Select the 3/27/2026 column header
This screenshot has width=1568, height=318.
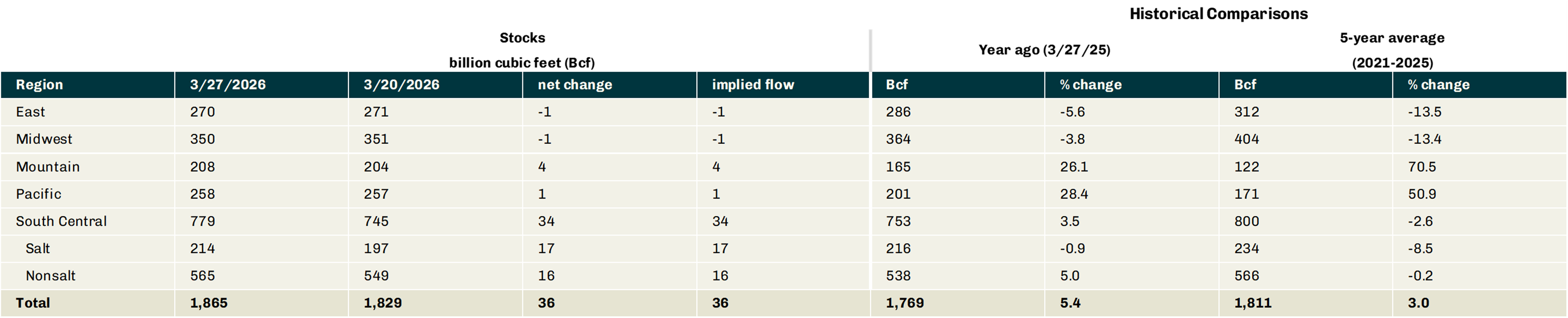(228, 85)
